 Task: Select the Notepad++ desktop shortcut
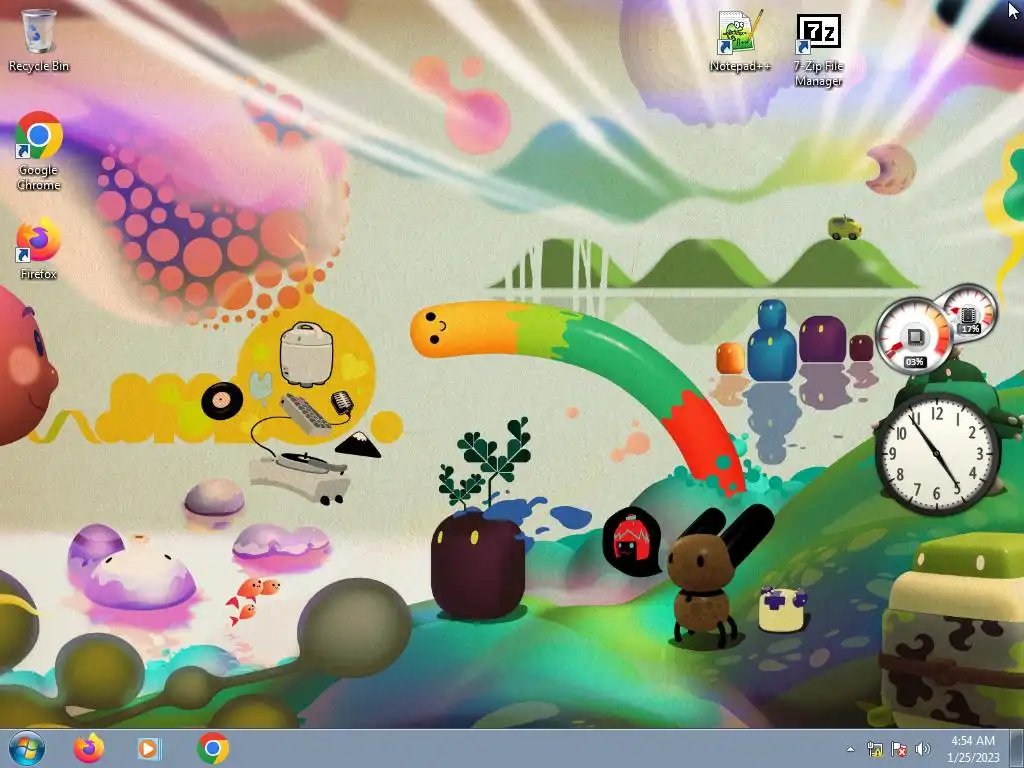740,40
